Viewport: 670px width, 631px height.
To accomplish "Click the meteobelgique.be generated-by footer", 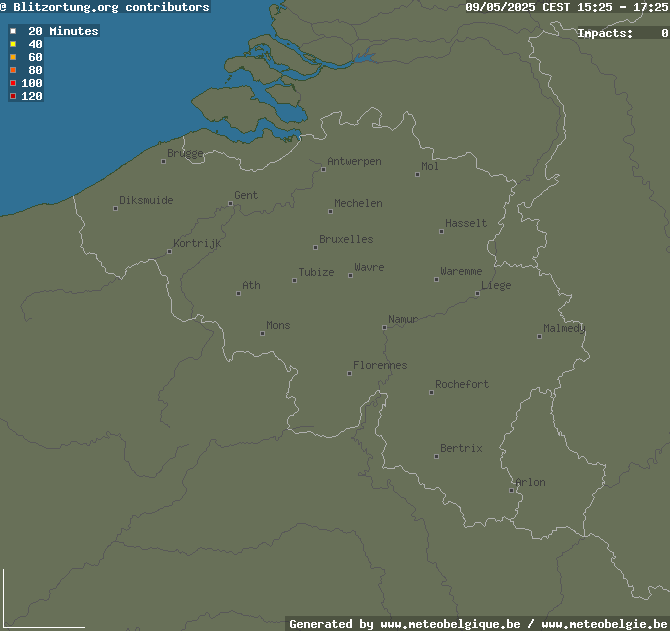I will (477, 624).
